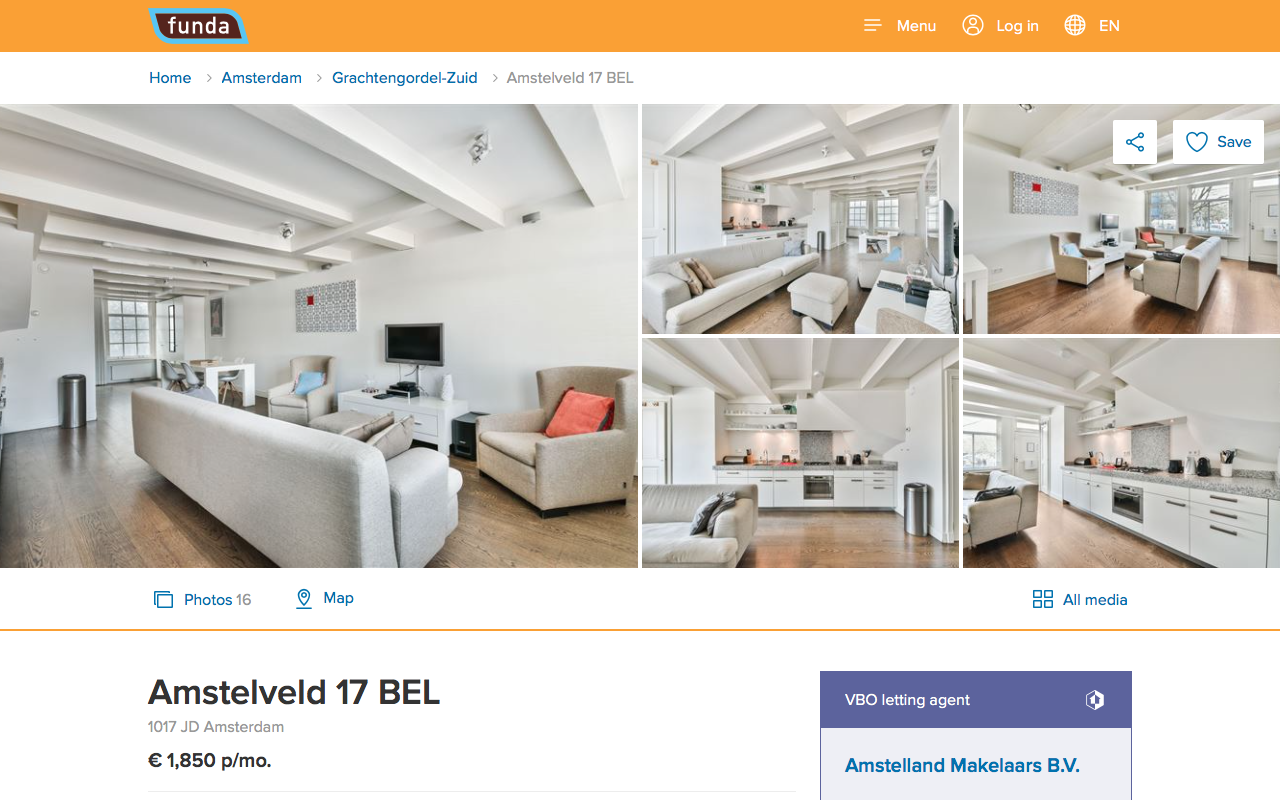Click the heart Save icon

point(1197,142)
